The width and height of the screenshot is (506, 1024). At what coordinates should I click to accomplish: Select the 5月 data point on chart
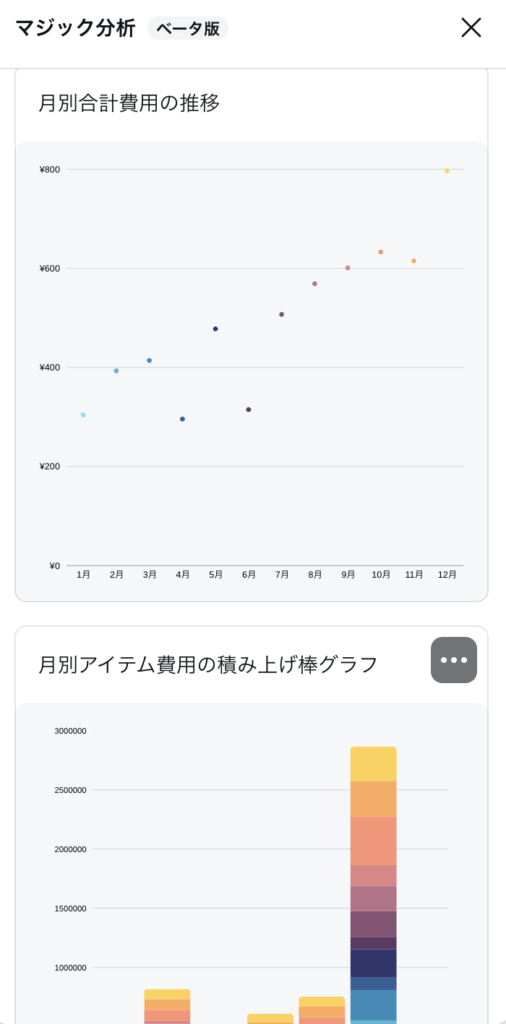(x=215, y=329)
